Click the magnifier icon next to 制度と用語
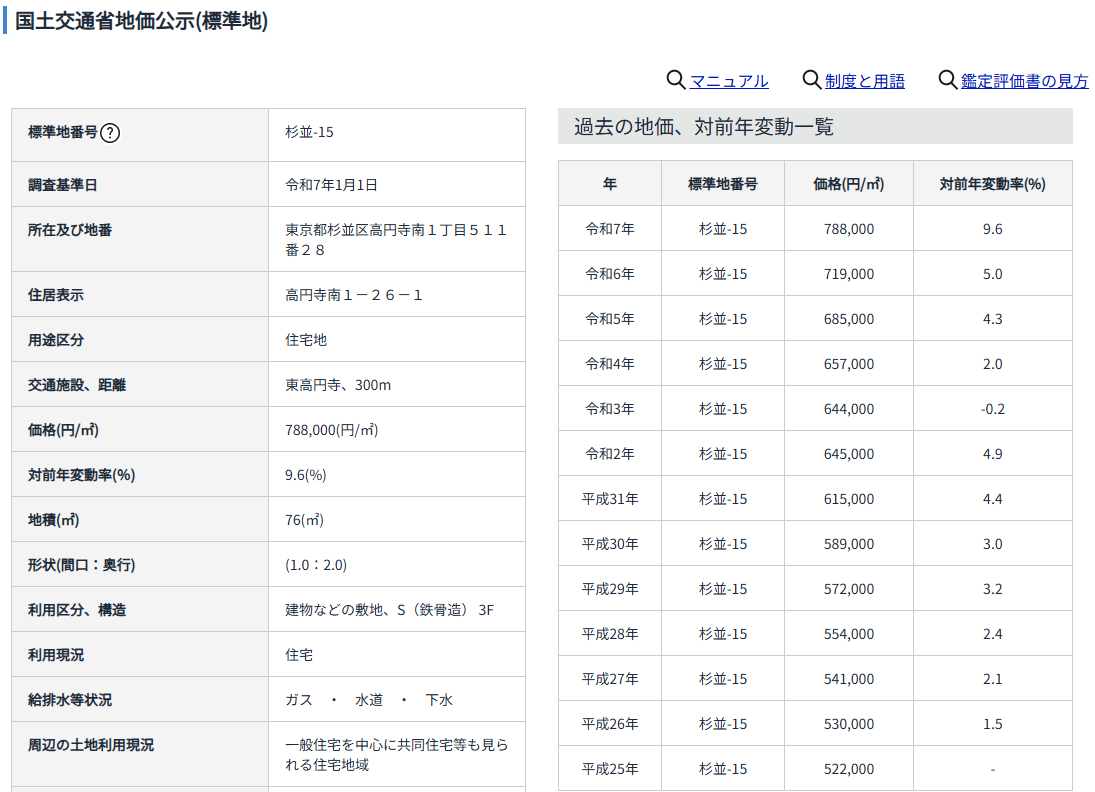 pyautogui.click(x=812, y=80)
